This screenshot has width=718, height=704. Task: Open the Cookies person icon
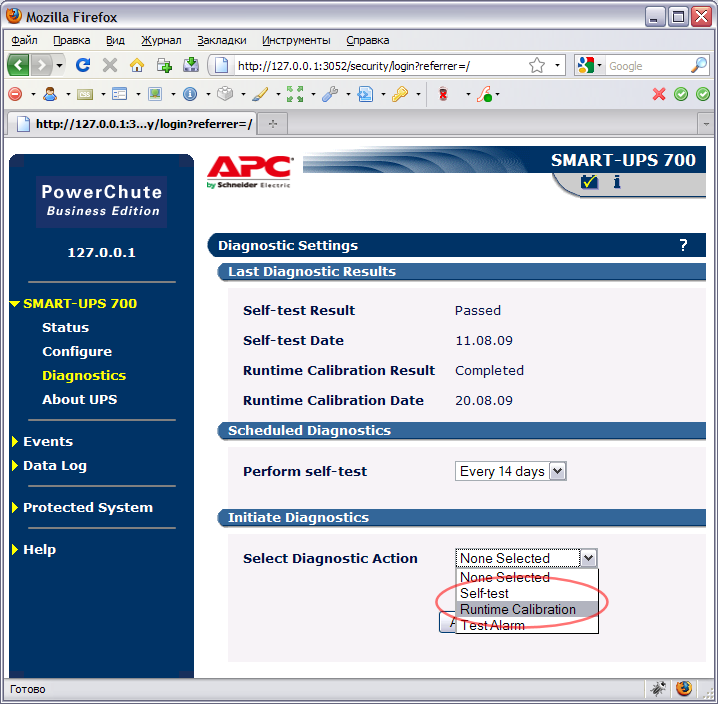(x=50, y=94)
